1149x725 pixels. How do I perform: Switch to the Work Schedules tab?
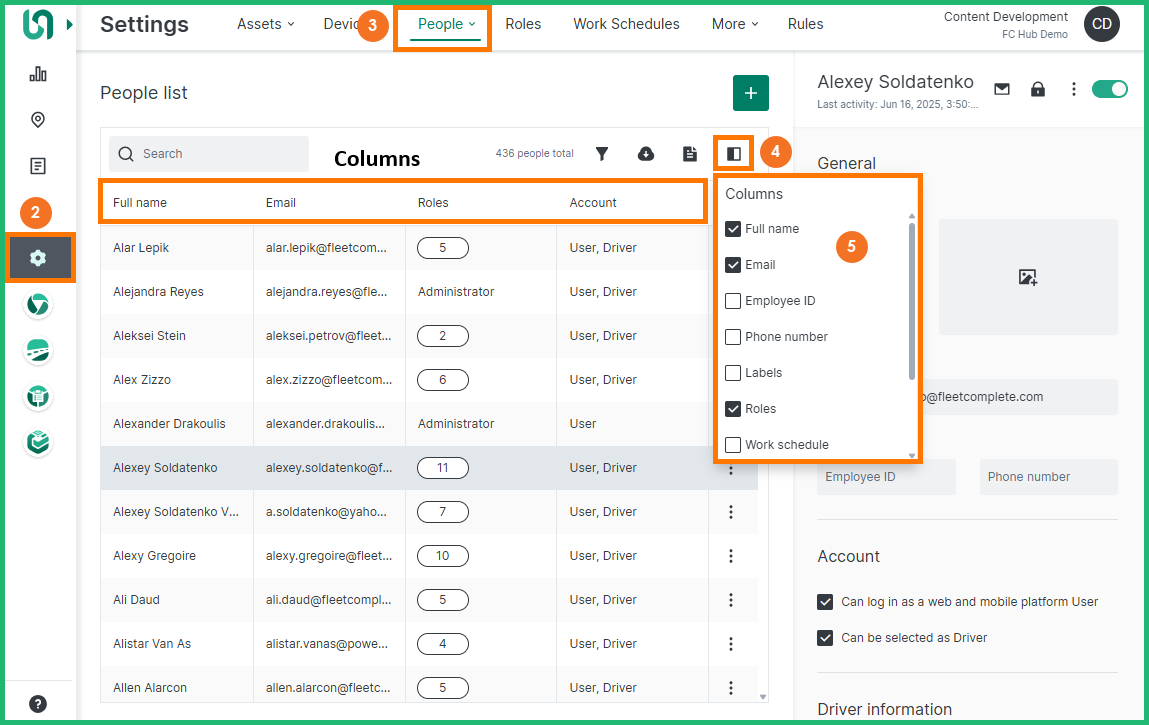point(626,24)
